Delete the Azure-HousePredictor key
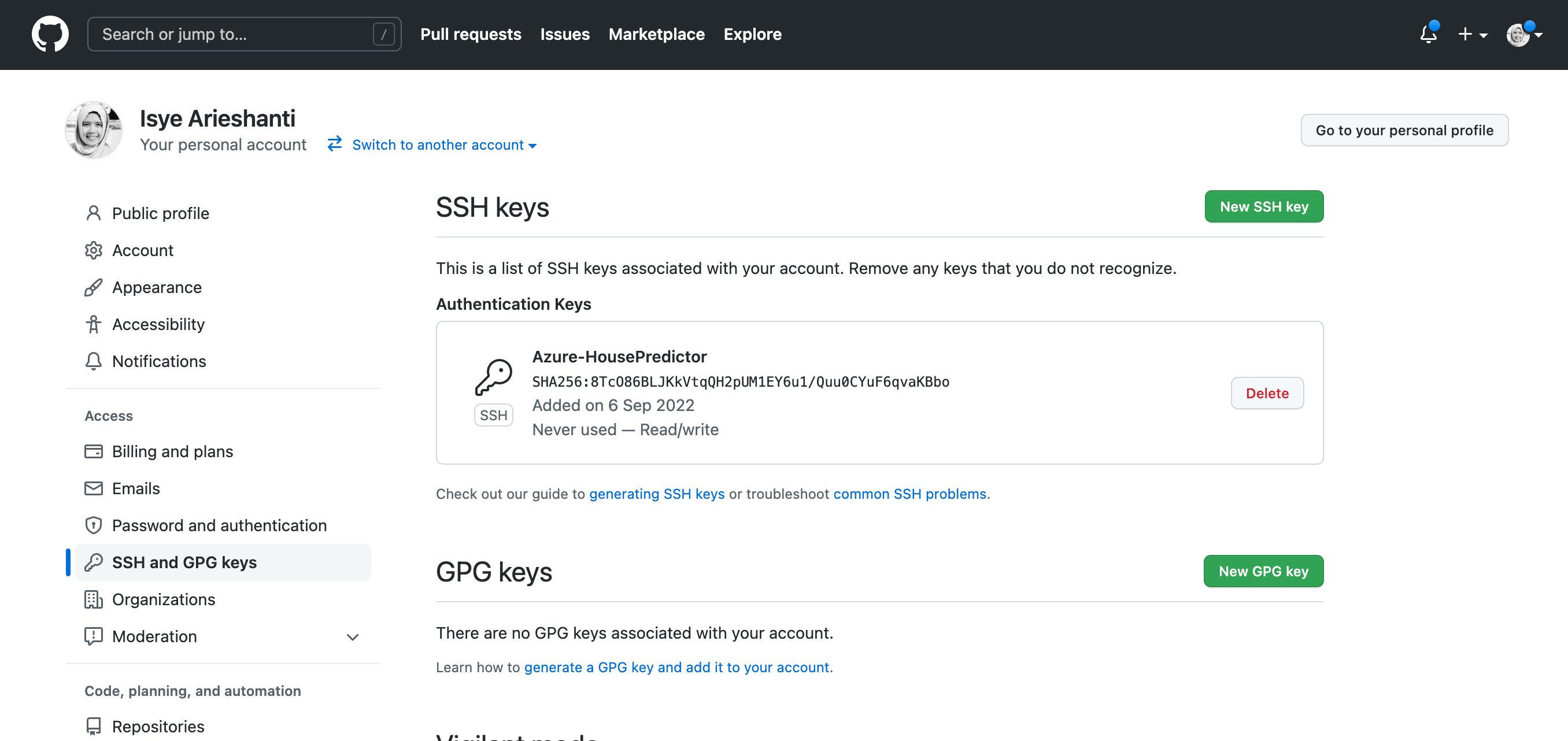Viewport: 1568px width, 741px height. click(x=1267, y=393)
